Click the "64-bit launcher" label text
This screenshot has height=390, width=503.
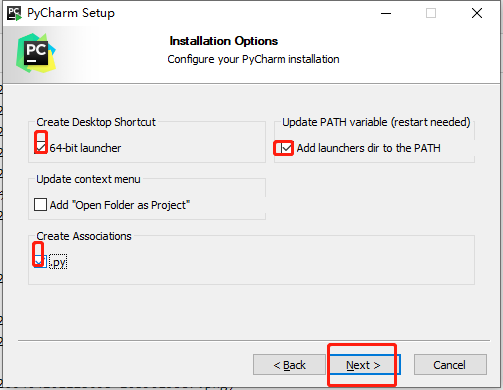[85, 148]
